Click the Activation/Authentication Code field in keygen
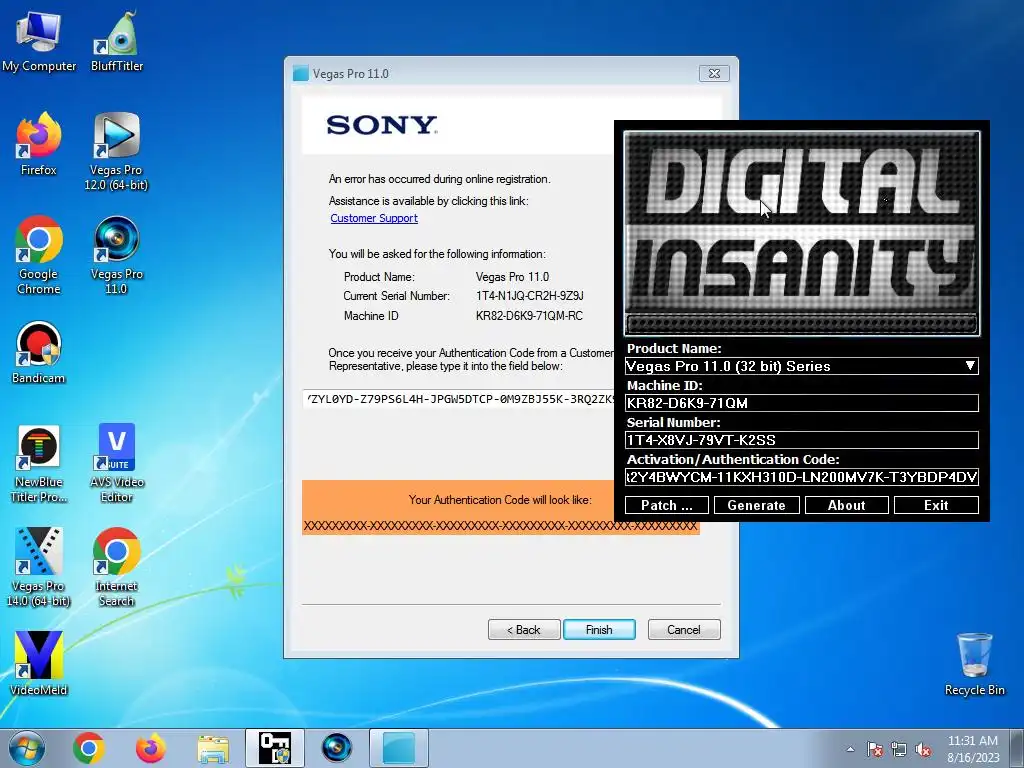This screenshot has height=768, width=1024. 801,477
